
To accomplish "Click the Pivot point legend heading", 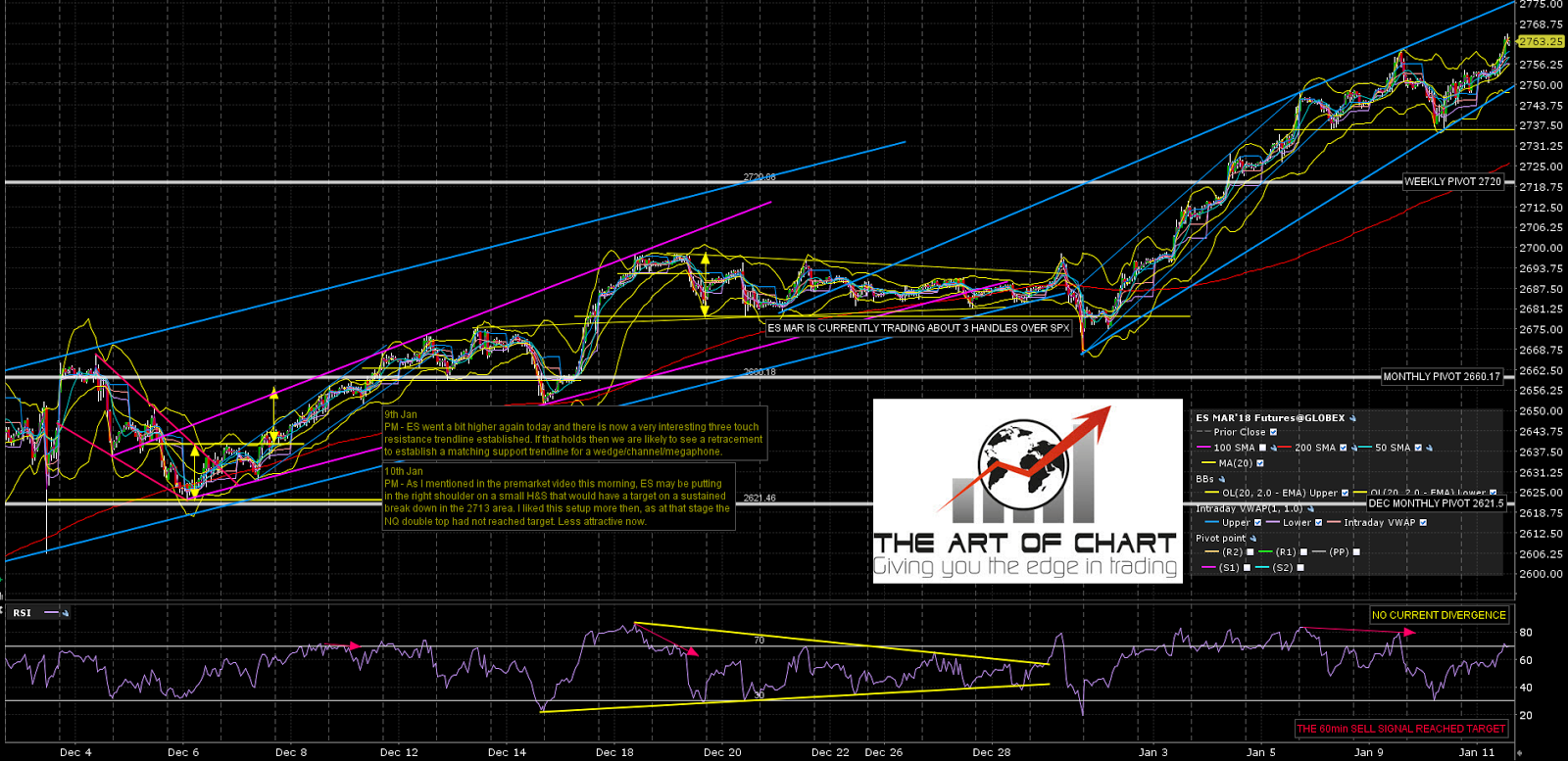I will pyautogui.click(x=1220, y=539).
